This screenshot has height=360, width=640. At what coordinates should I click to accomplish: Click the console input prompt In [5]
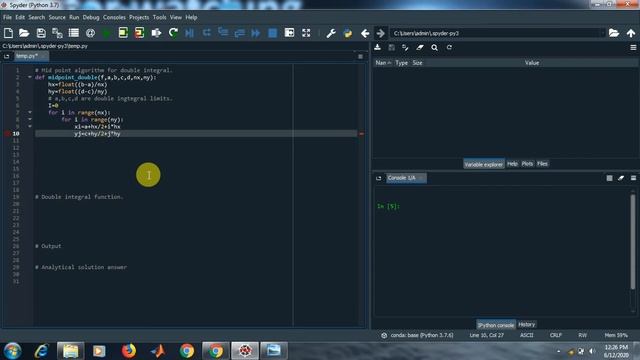pos(388,206)
